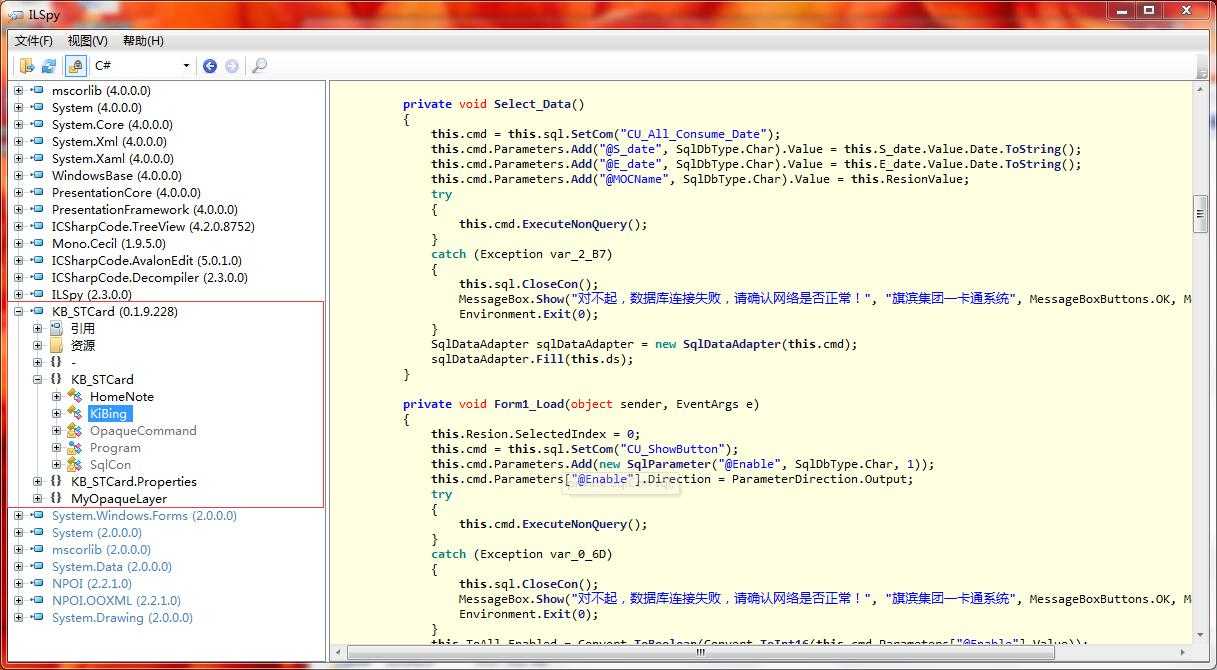Expand the WindowsBase (4.0.0.0) node

coord(18,175)
